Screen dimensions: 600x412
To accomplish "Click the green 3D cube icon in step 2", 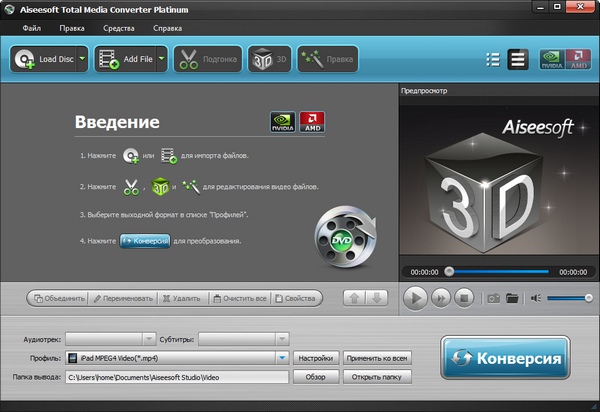I will tap(160, 187).
